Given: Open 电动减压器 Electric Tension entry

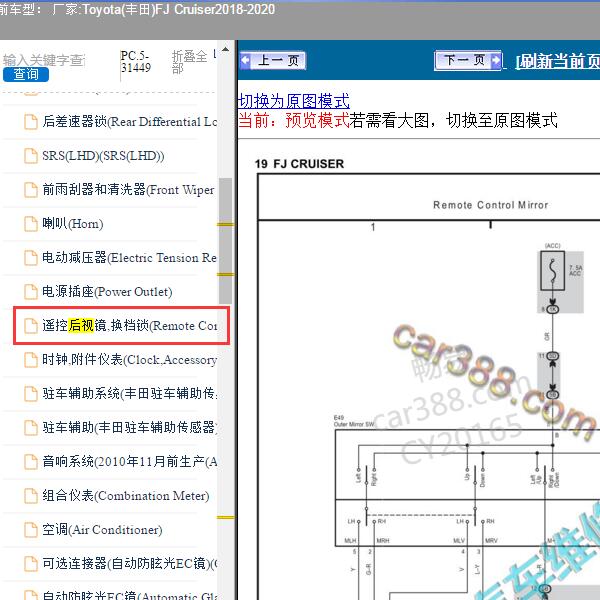Looking at the screenshot, I should (130, 258).
